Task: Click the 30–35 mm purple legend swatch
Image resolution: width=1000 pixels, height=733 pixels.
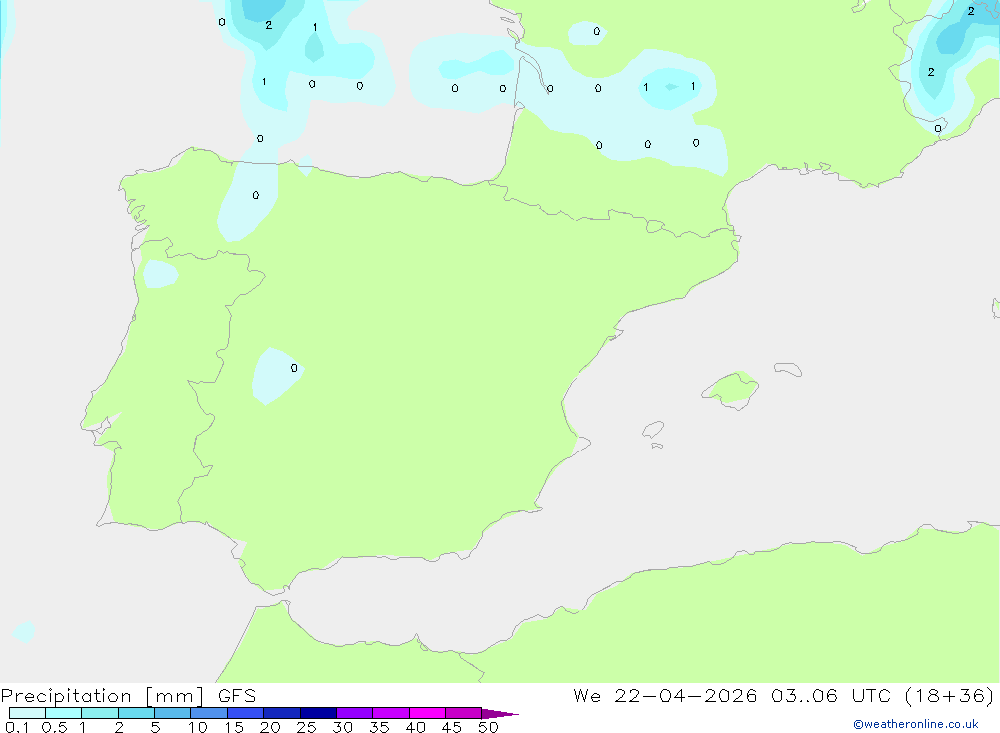Action: point(355,713)
